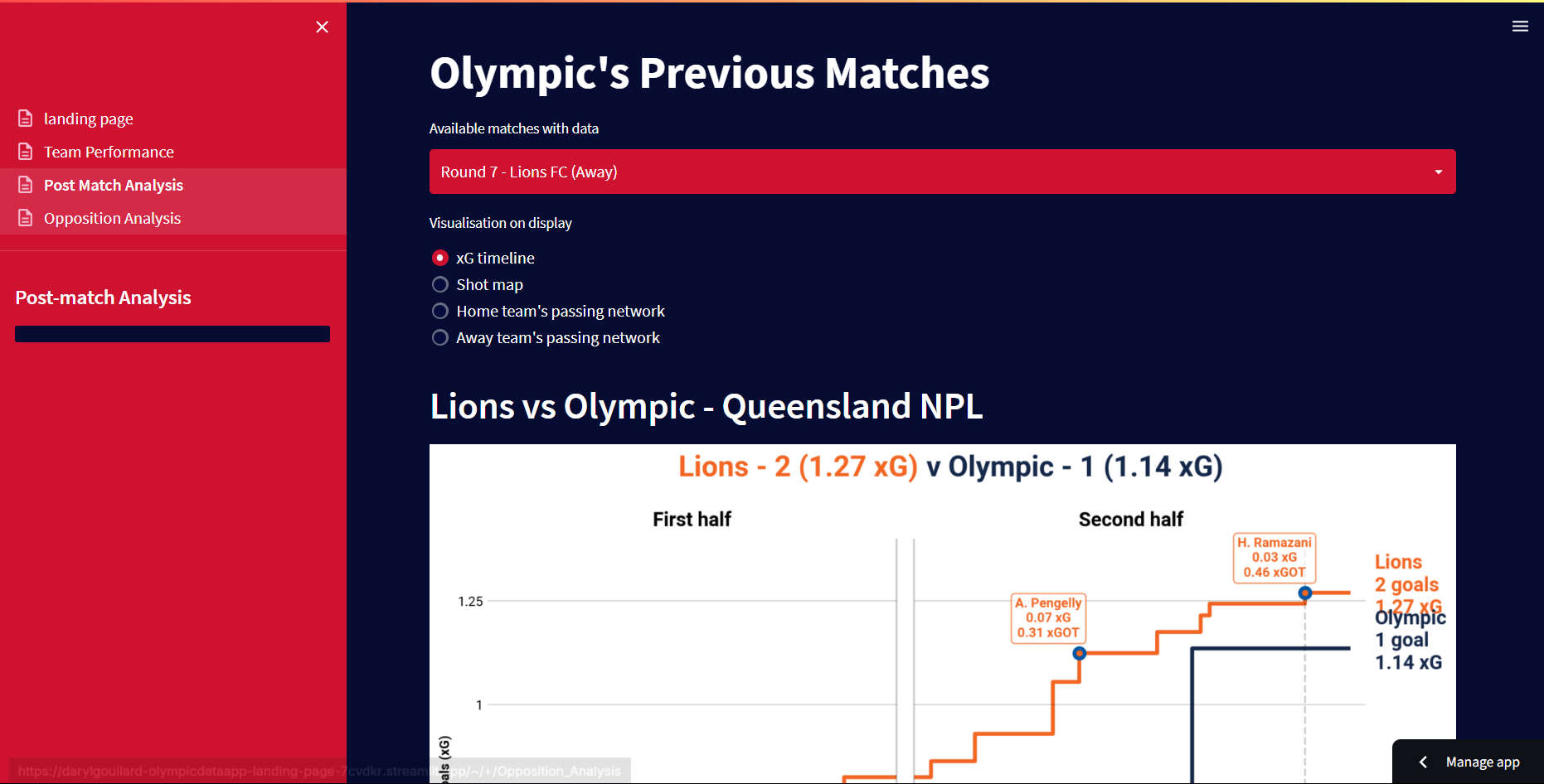Reselect the "xG timeline" radio option

tap(439, 258)
